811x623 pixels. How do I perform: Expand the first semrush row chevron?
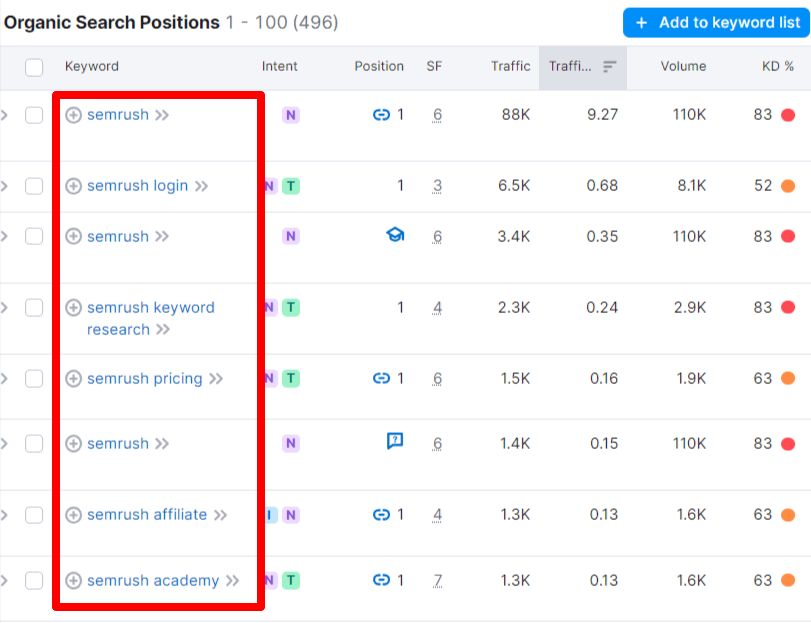click(x=7, y=114)
